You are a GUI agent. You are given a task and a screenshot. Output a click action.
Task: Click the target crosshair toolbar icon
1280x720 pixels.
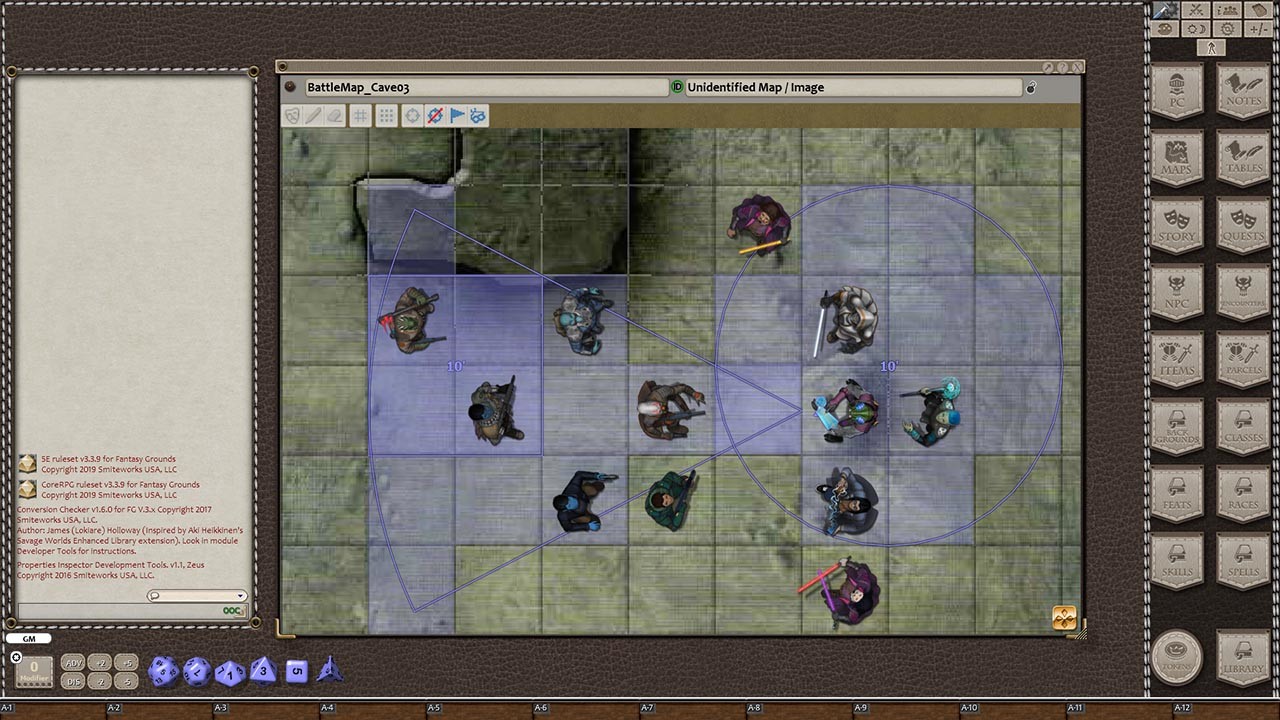(412, 116)
